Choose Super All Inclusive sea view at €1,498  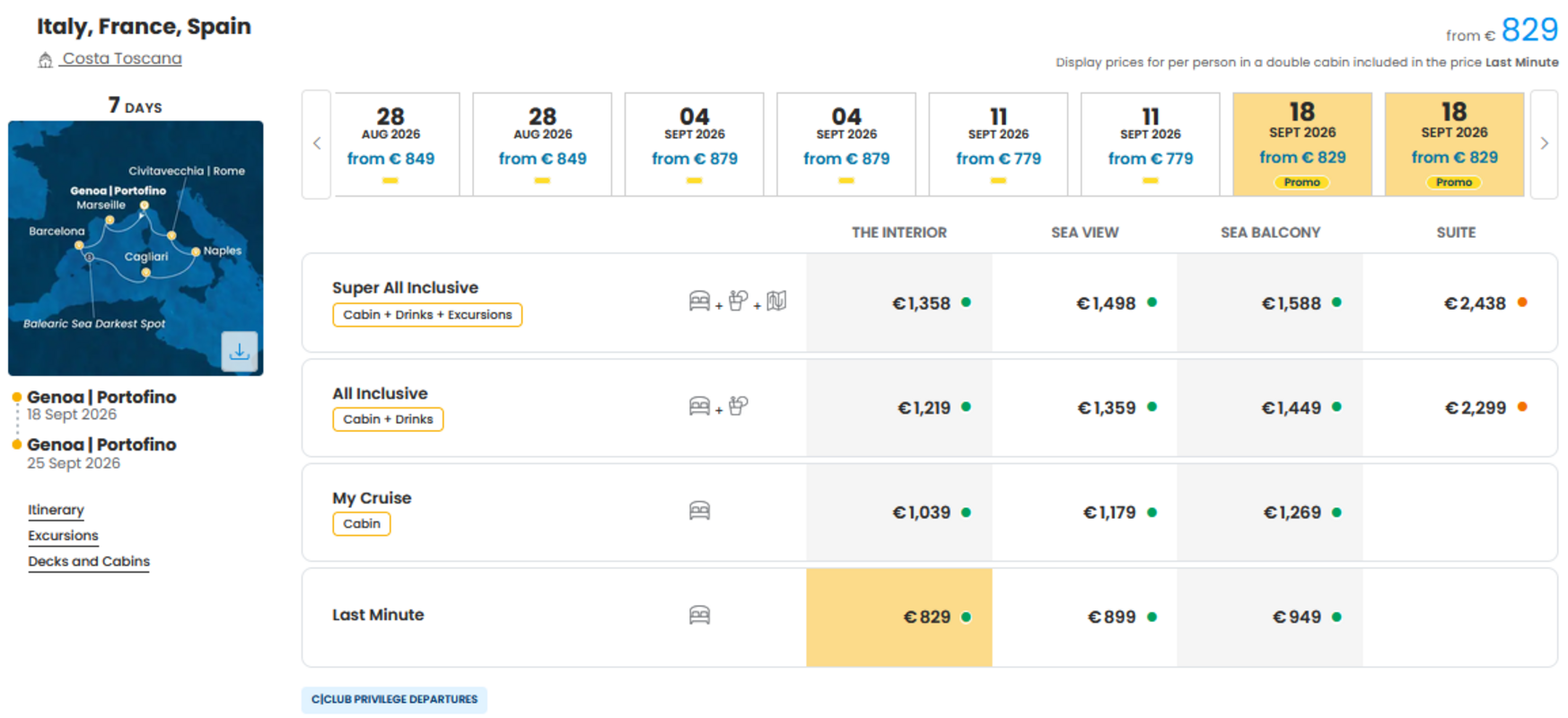1084,303
